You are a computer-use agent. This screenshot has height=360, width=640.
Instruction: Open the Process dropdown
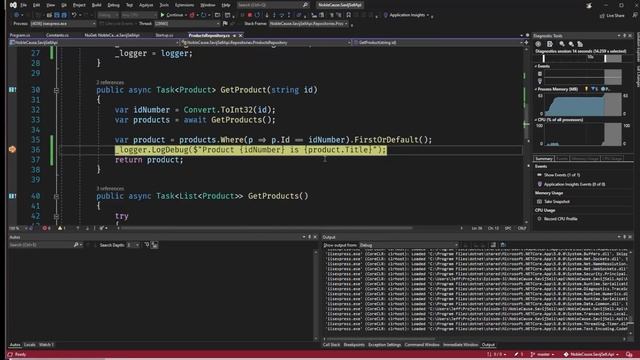click(63, 24)
